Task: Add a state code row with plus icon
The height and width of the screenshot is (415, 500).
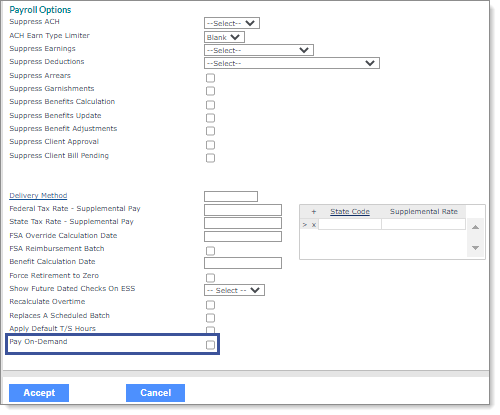Action: pos(314,212)
